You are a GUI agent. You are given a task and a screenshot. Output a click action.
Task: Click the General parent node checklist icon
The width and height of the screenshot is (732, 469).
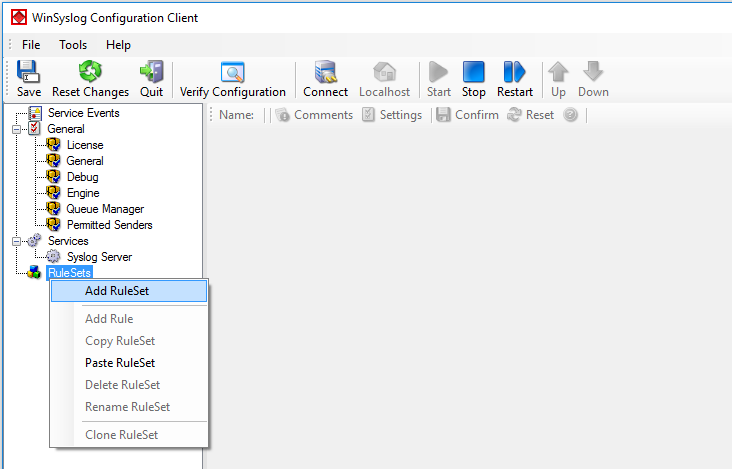[34, 128]
